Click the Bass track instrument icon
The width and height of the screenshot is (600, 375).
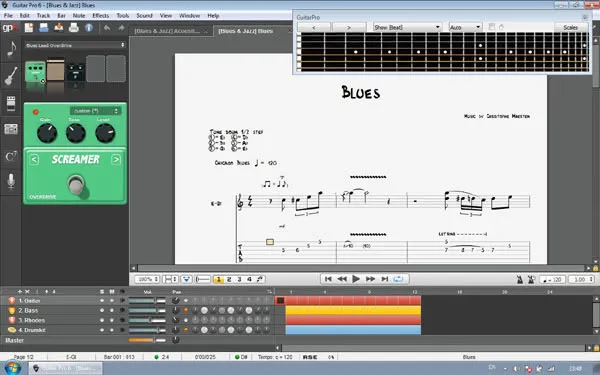click(12, 310)
